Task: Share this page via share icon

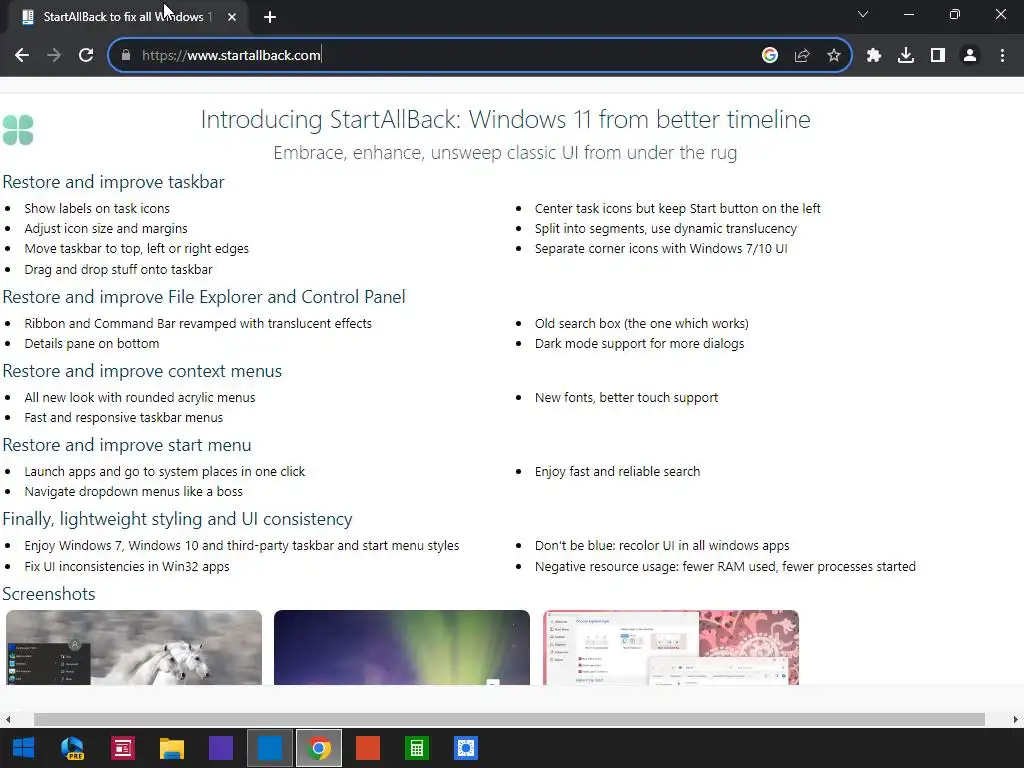Action: (802, 56)
